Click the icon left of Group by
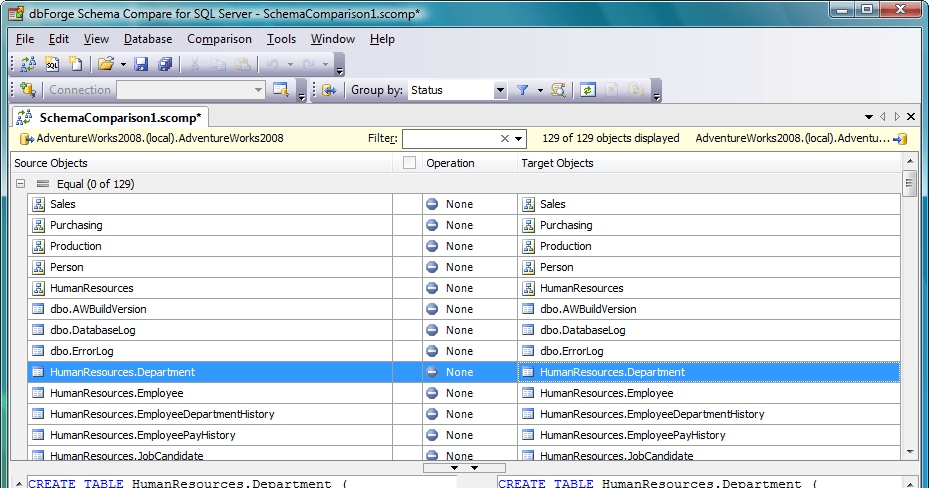The width and height of the screenshot is (929, 488). pos(329,90)
